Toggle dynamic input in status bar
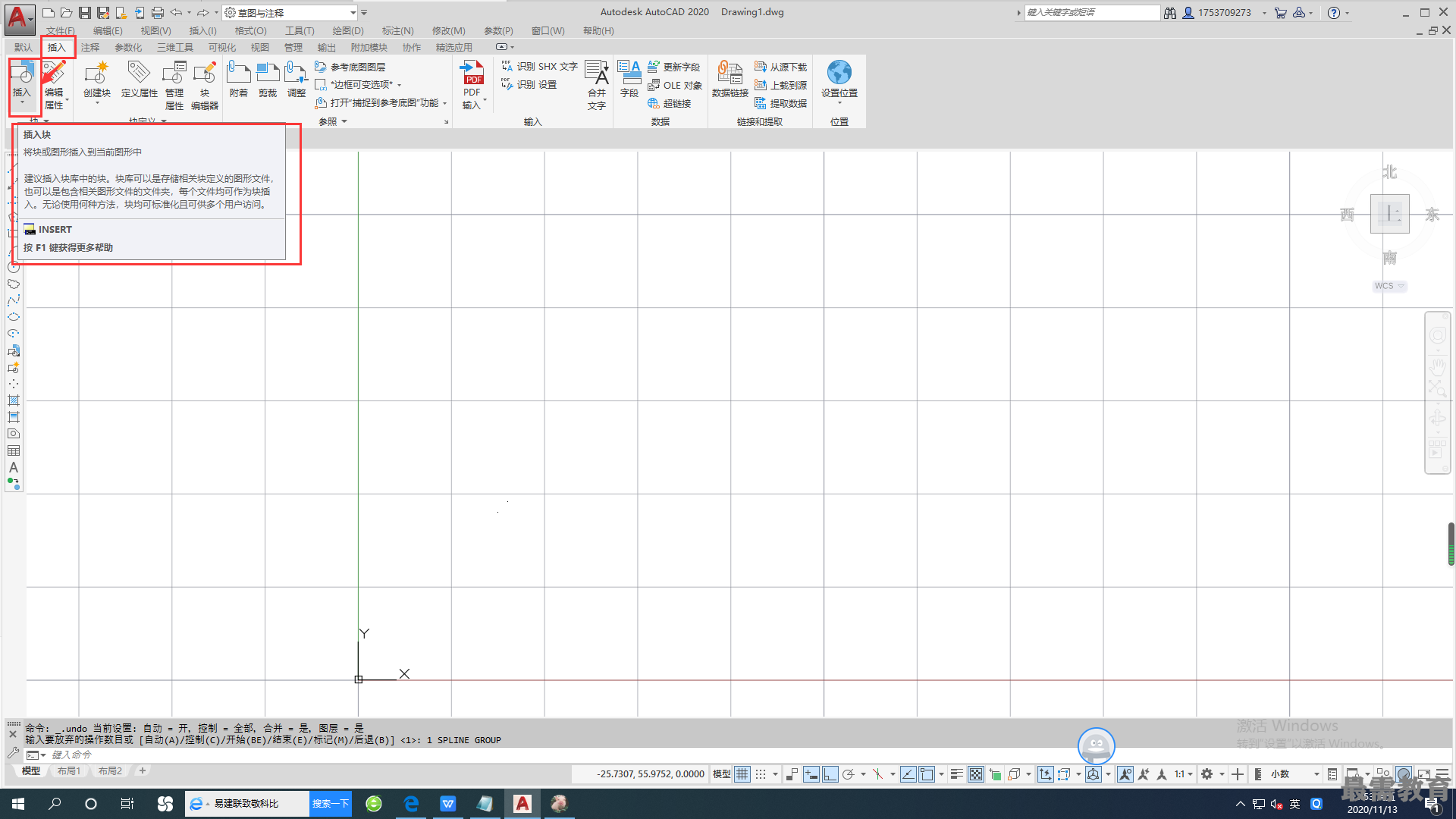The width and height of the screenshot is (1456, 819). pos(811,774)
